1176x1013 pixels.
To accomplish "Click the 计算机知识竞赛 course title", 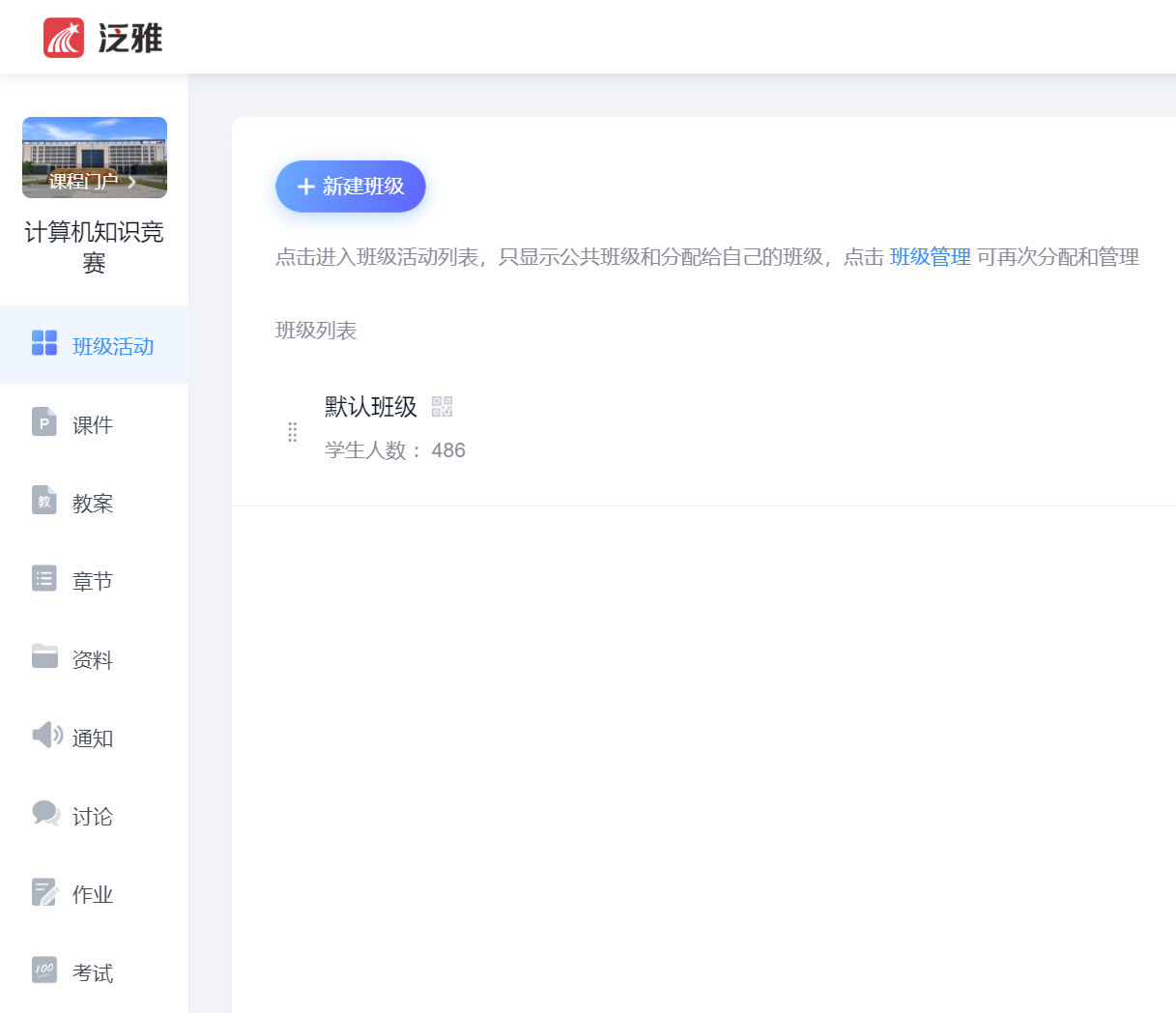I will coord(94,246).
